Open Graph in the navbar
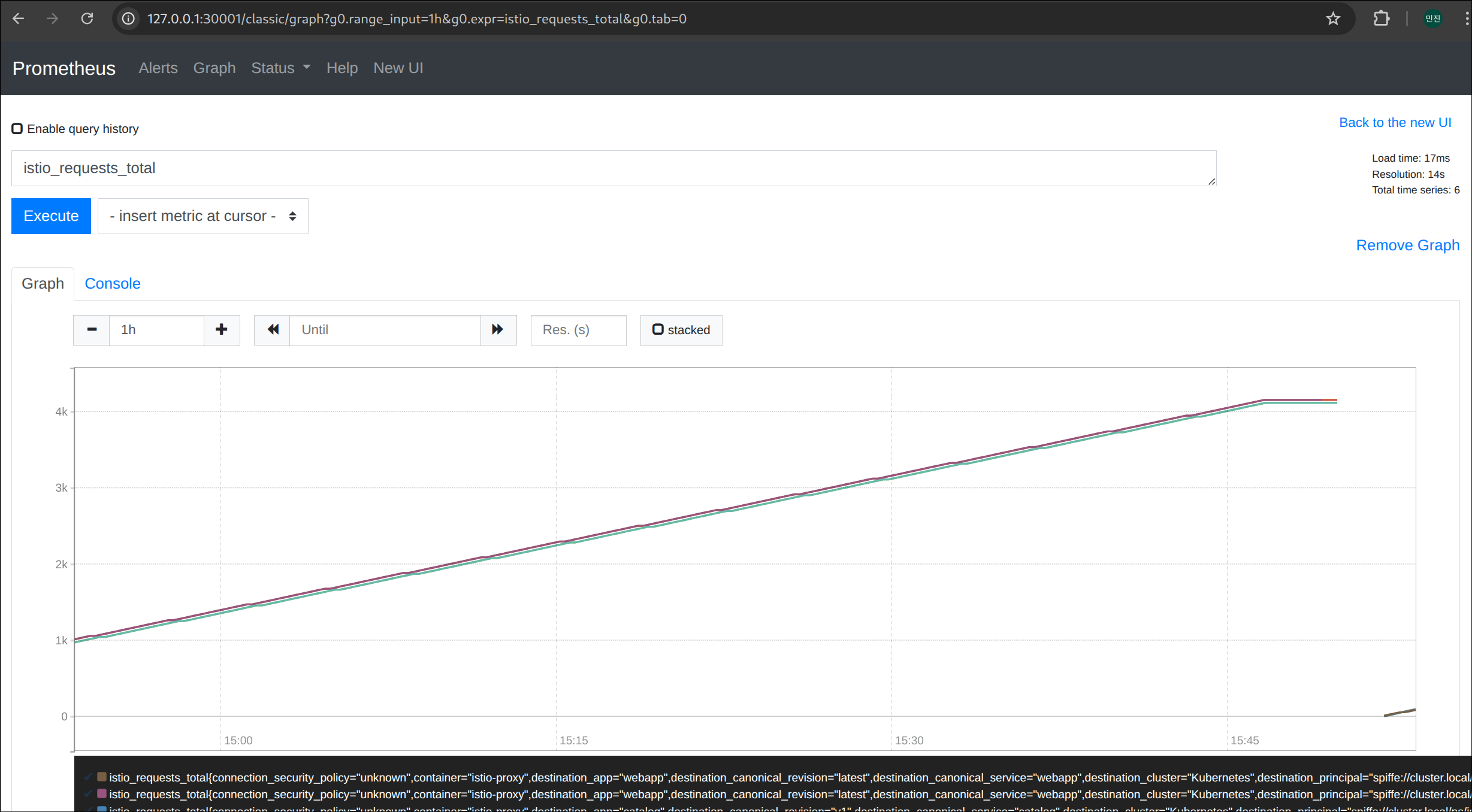 point(214,68)
